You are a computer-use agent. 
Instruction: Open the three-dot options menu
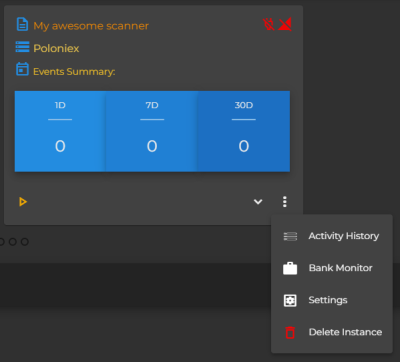tap(285, 202)
